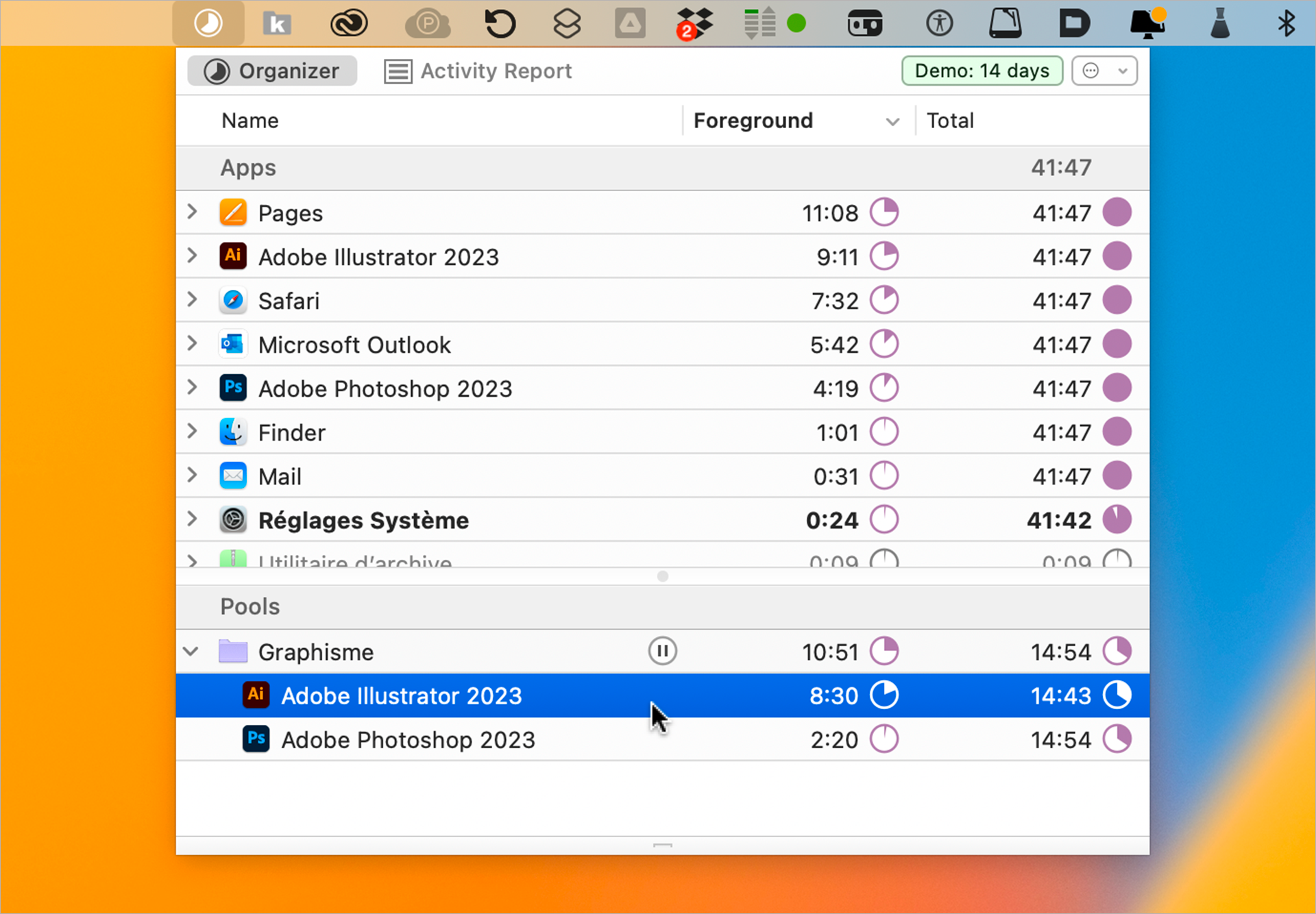1316x914 pixels.
Task: Click the Klokki 'k' menu bar icon
Action: point(277,23)
